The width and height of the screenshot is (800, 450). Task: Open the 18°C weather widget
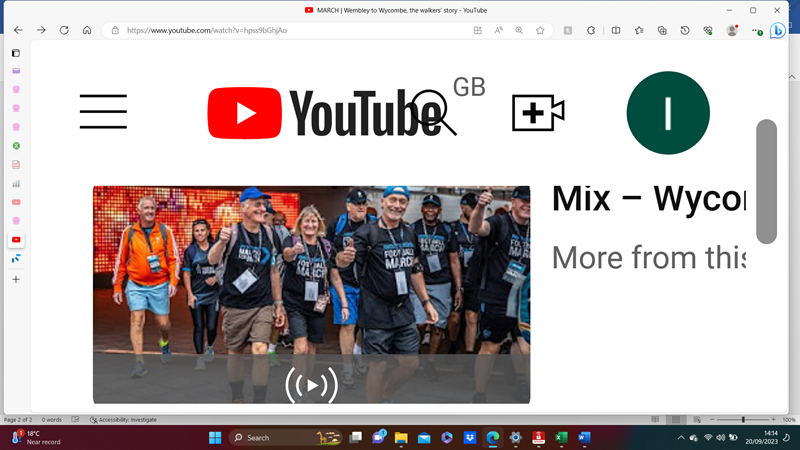coord(36,438)
